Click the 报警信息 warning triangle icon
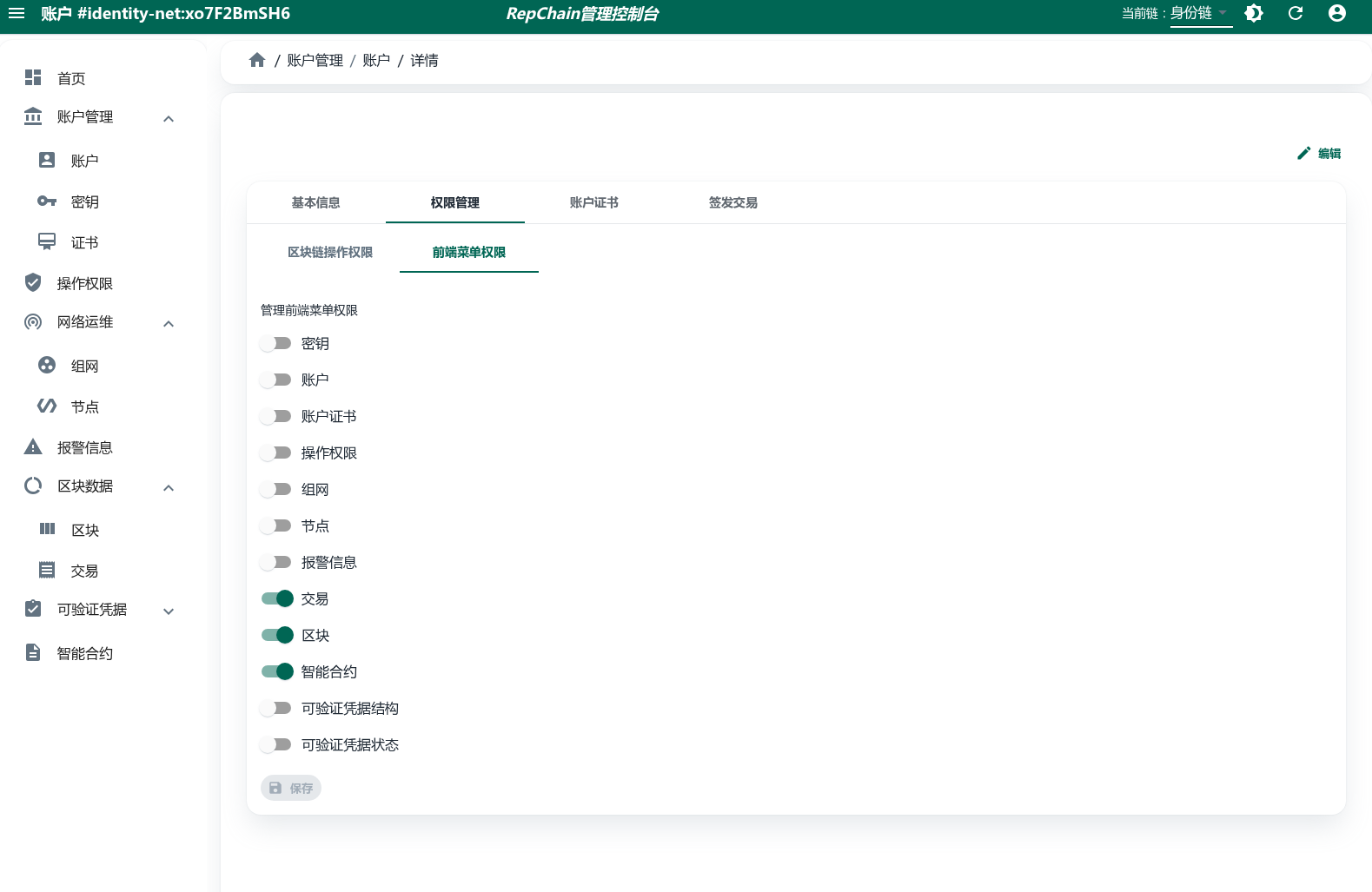Image resolution: width=1372 pixels, height=892 pixels. click(x=33, y=446)
